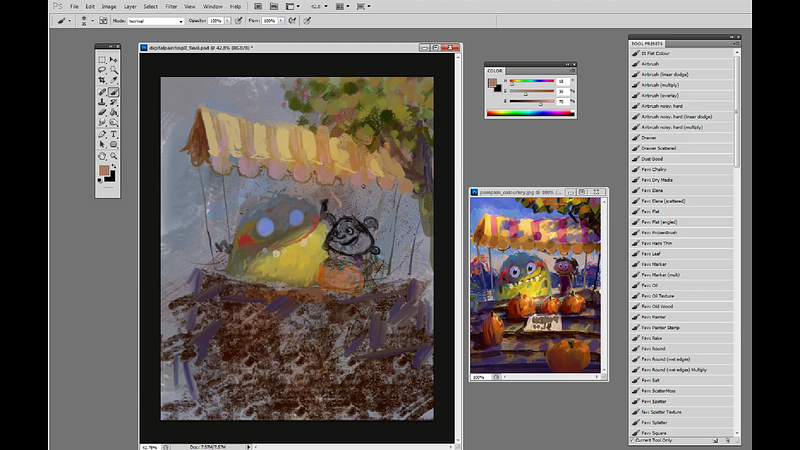Select the Eyedropper tool
The image size is (800, 450).
click(x=113, y=80)
